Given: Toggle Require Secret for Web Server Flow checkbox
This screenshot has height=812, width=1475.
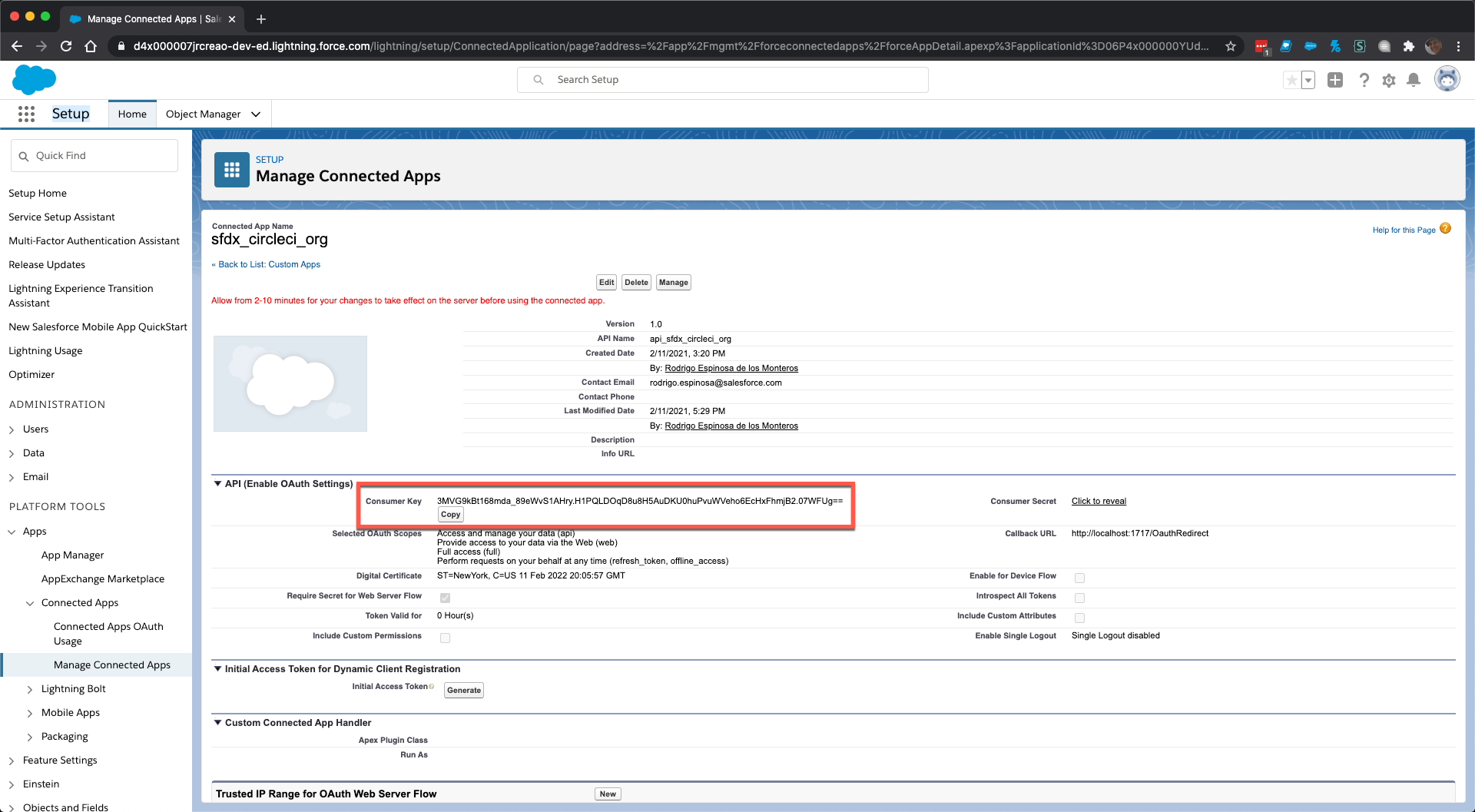Looking at the screenshot, I should coord(445,598).
